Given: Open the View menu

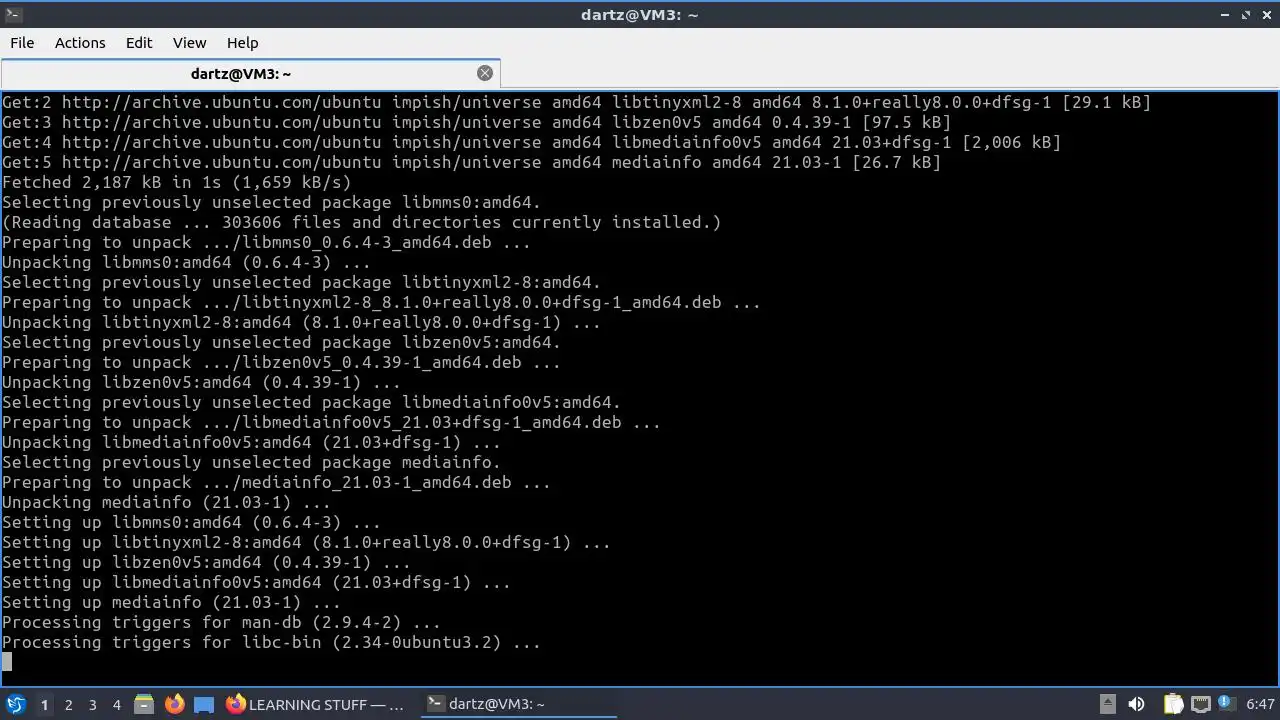Looking at the screenshot, I should (x=189, y=43).
